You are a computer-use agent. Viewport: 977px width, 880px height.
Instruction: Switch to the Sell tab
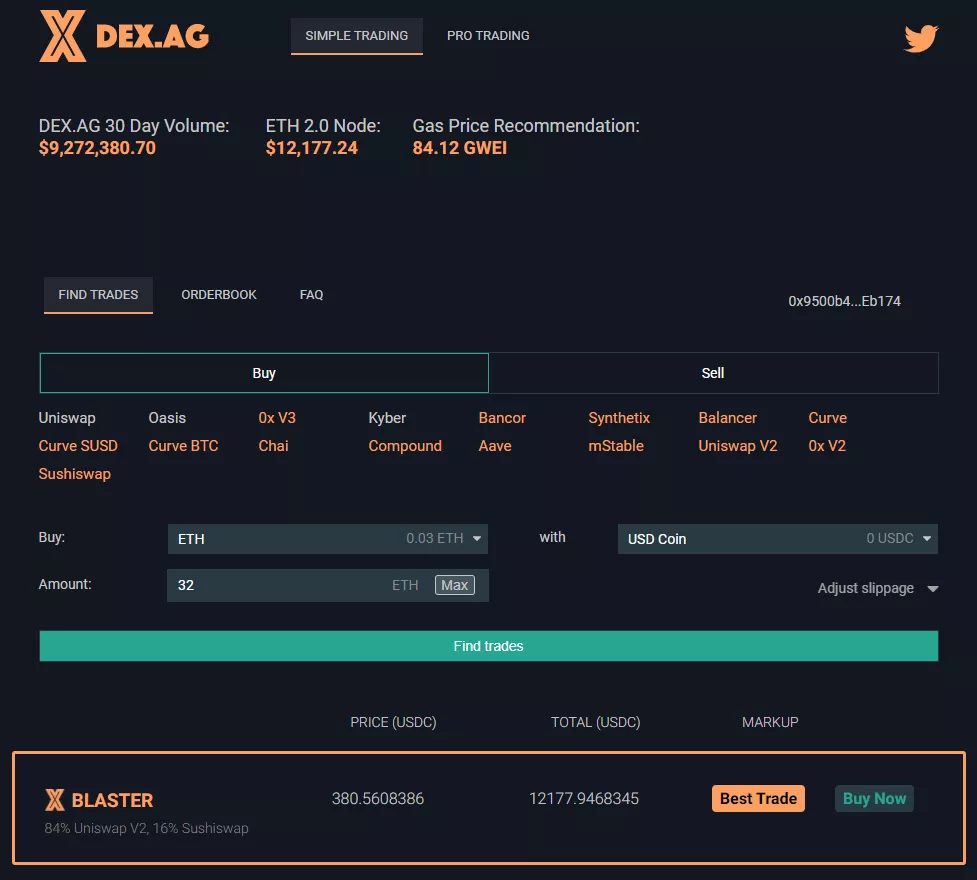712,372
